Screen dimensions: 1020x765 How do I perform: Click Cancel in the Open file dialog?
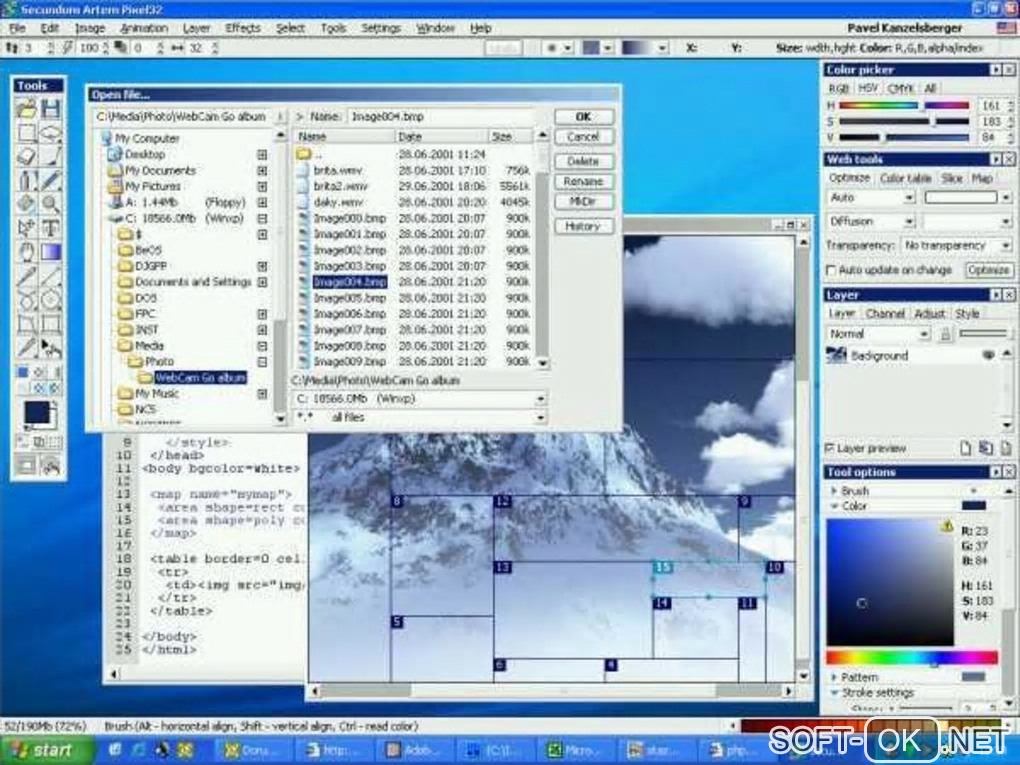point(584,137)
